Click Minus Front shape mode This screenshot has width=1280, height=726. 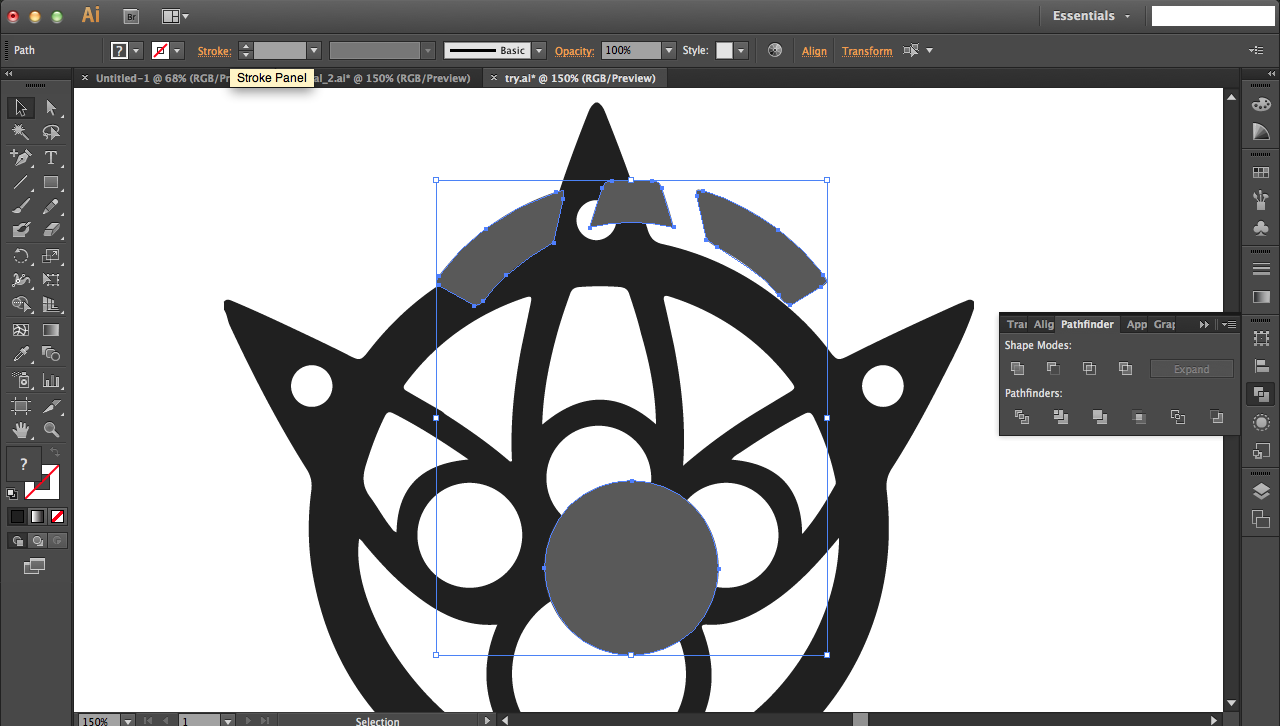(1053, 369)
